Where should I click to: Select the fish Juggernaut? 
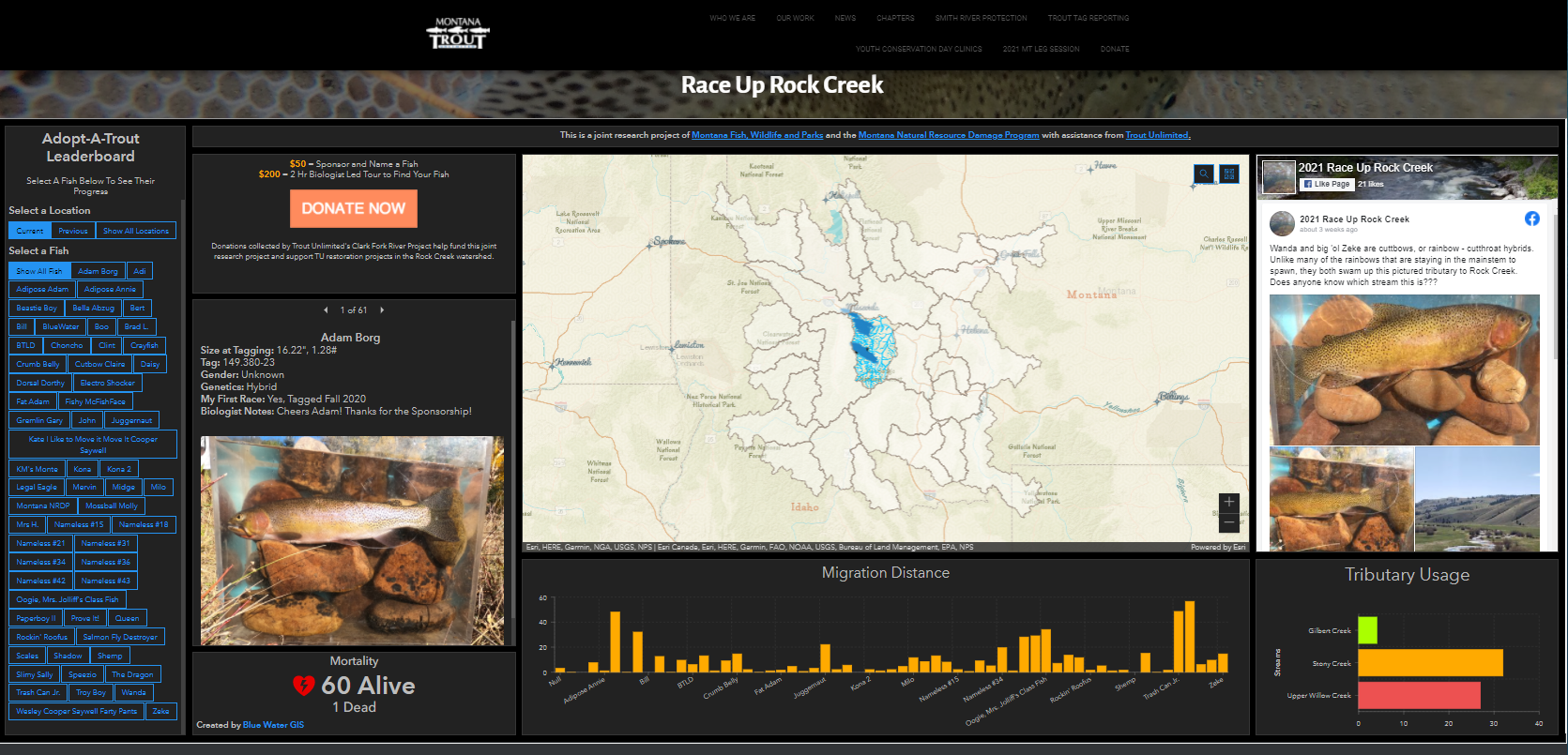coord(131,421)
